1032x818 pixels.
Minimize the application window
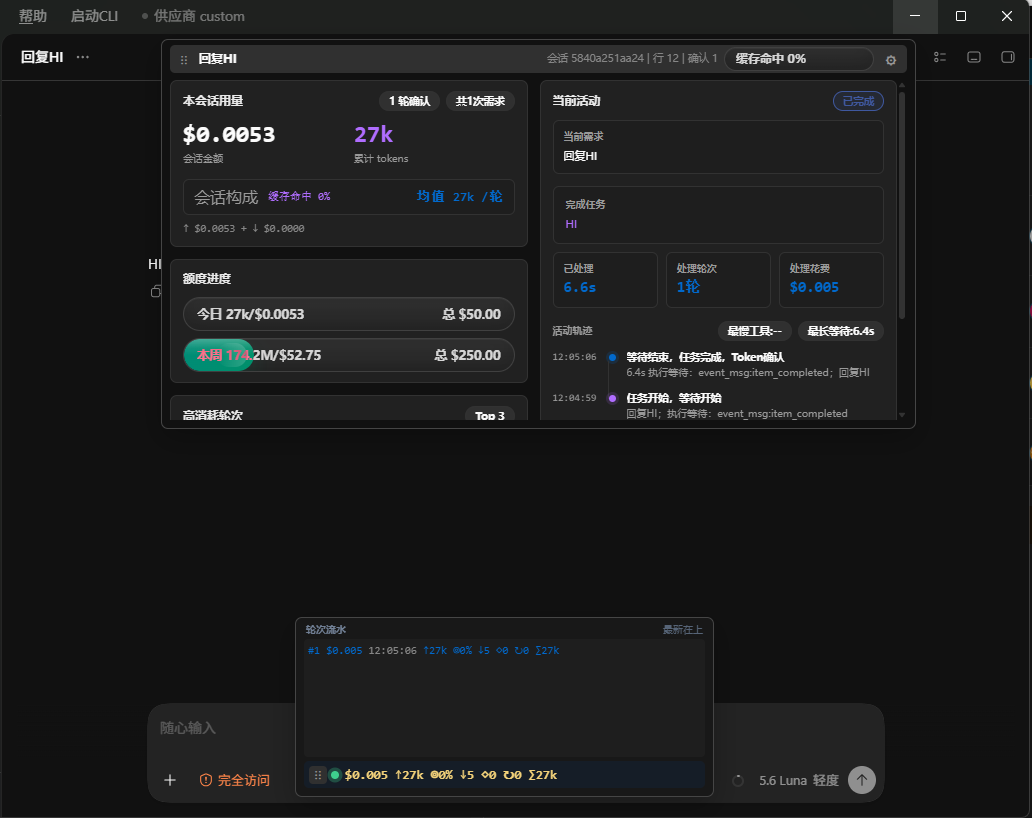[x=915, y=16]
